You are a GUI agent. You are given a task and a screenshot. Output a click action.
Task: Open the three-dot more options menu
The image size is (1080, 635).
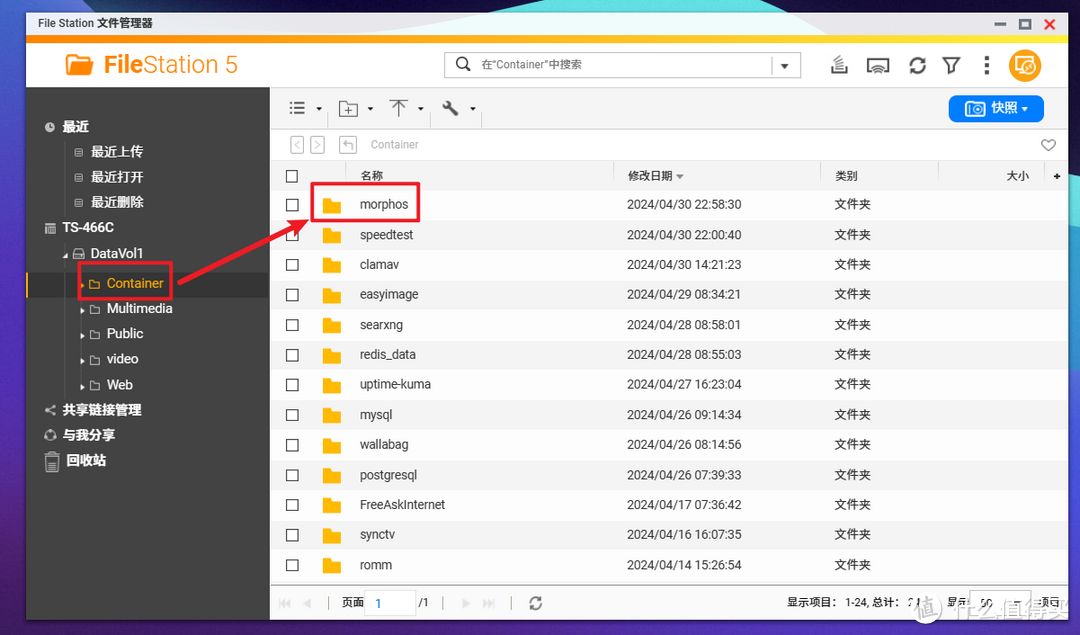(x=986, y=65)
